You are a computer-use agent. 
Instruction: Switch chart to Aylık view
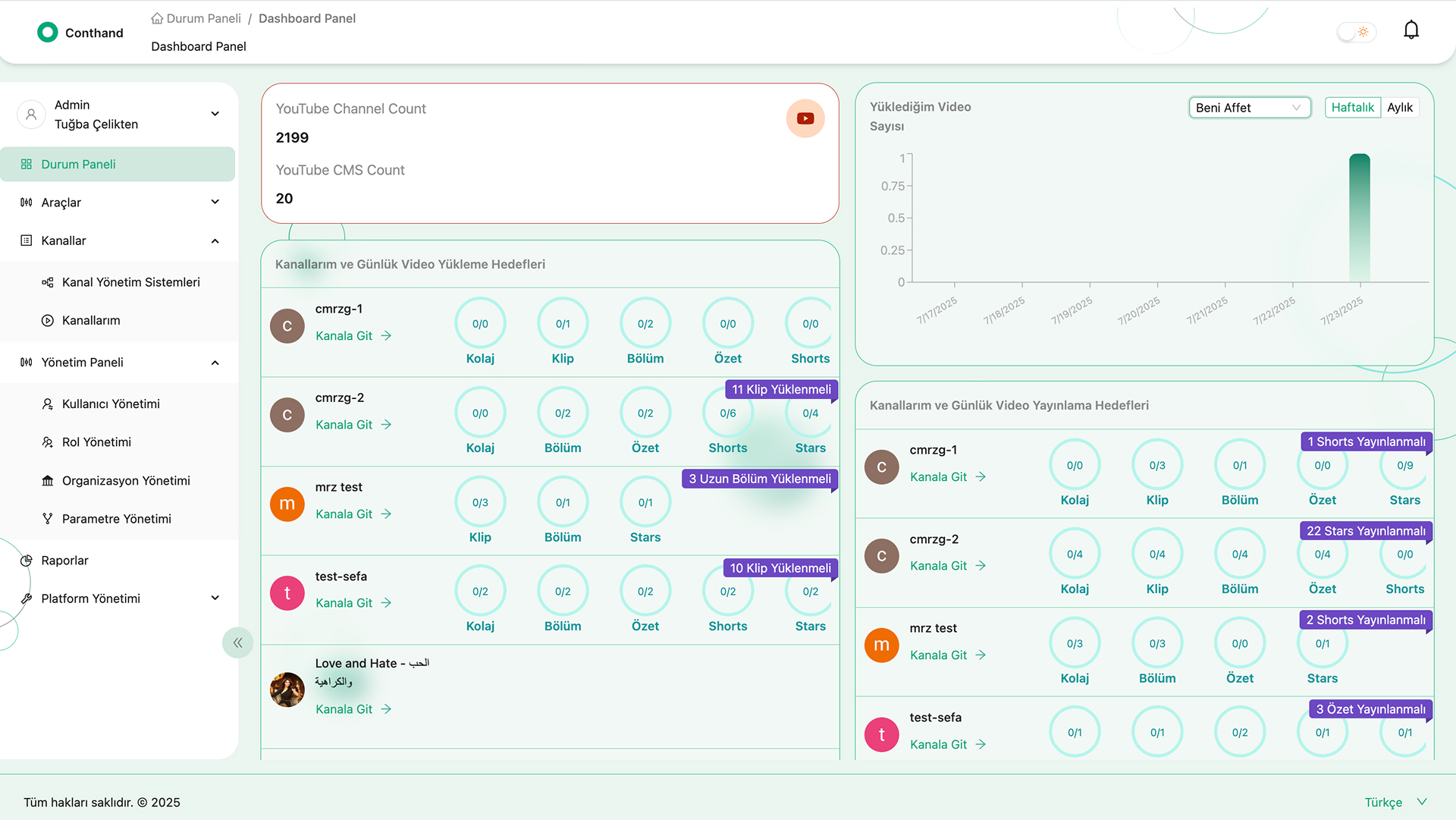tap(1399, 108)
